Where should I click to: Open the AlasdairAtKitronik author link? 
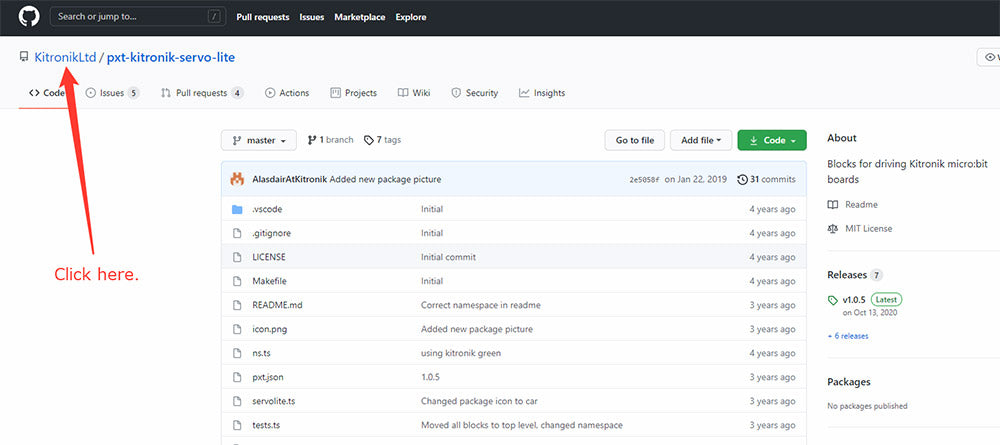click(x=290, y=180)
